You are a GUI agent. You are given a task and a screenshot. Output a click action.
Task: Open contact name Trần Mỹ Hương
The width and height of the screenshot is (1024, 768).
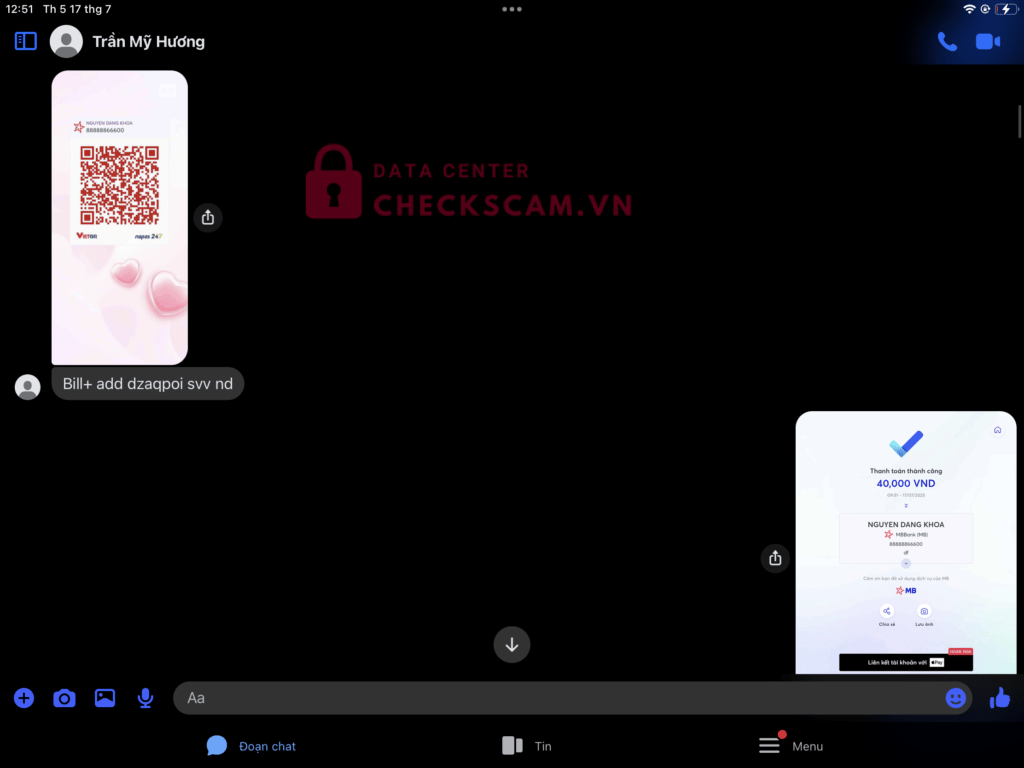[x=148, y=42]
